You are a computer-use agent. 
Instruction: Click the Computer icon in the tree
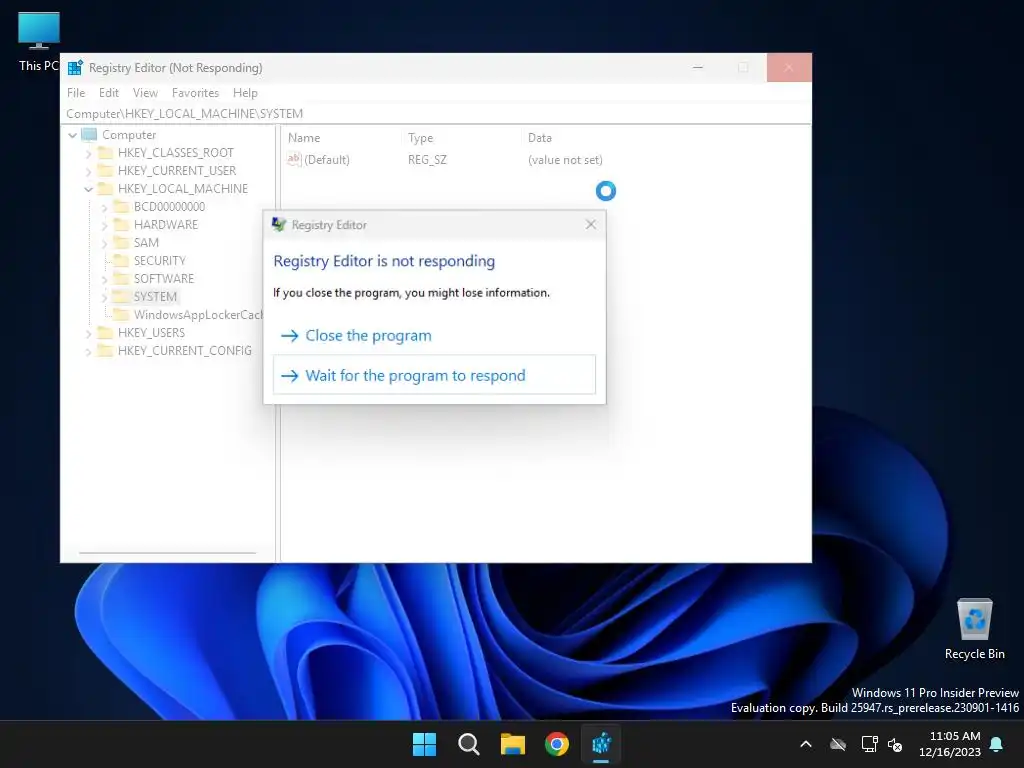89,135
